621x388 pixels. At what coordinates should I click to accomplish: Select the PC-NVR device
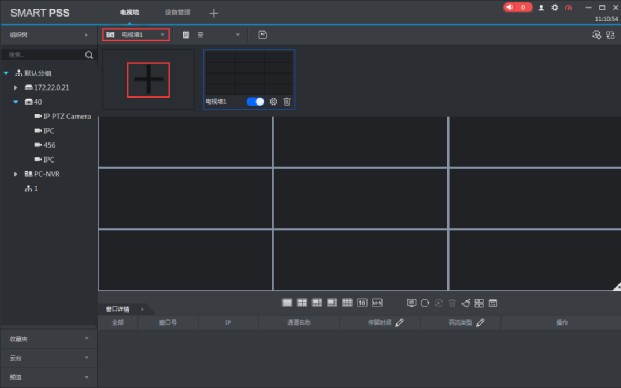pyautogui.click(x=42, y=174)
